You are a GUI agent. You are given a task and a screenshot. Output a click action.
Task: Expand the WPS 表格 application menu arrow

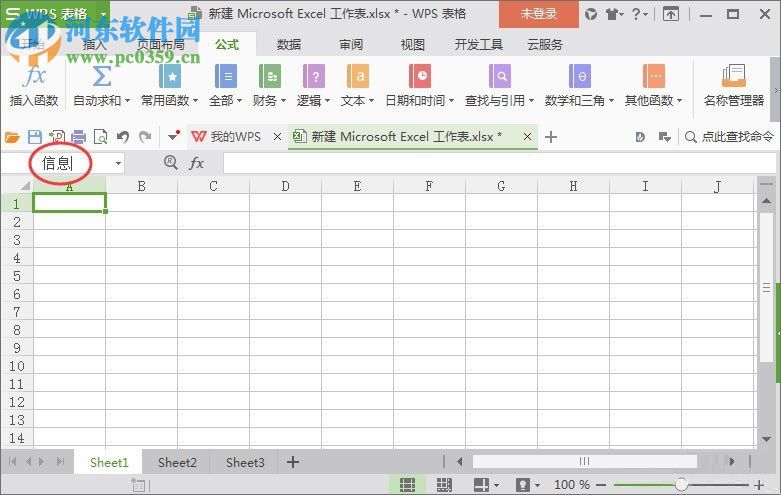[x=103, y=14]
